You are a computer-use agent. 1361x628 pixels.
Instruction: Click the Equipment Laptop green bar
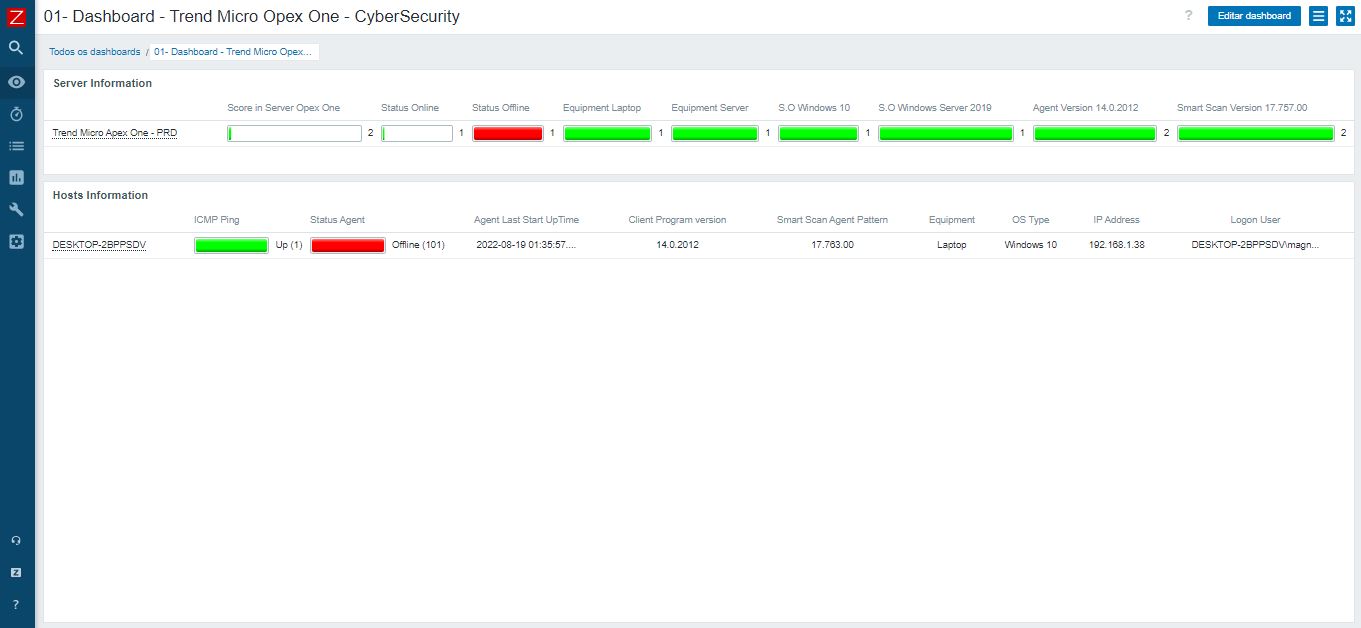607,133
